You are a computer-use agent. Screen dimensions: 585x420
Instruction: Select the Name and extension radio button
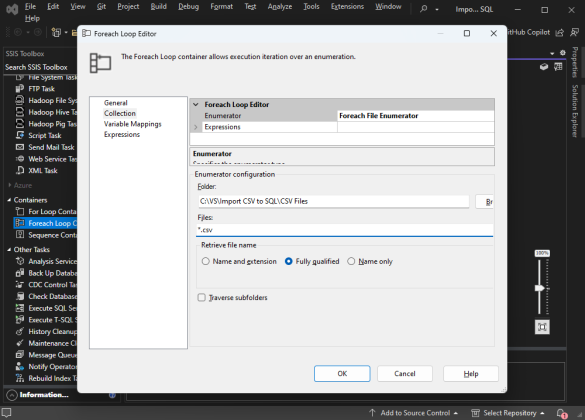[x=206, y=261]
